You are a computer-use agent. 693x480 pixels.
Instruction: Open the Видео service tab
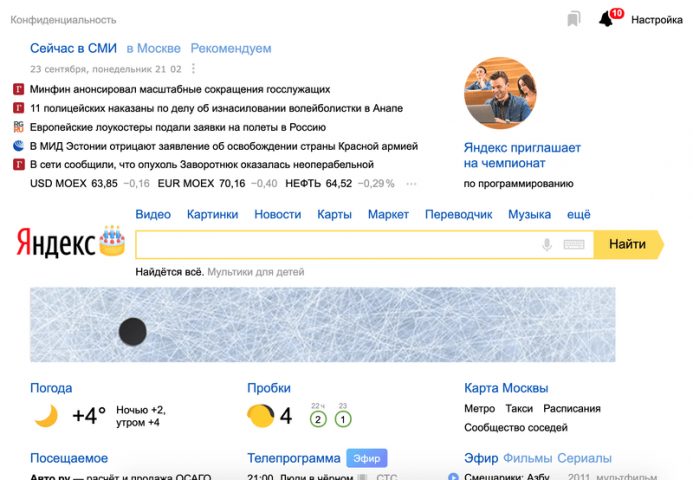[x=153, y=214]
